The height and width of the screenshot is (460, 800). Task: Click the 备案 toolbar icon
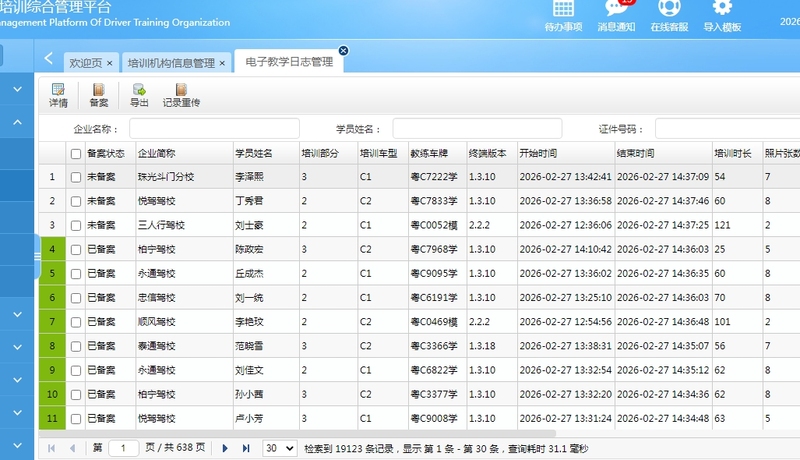point(98,90)
